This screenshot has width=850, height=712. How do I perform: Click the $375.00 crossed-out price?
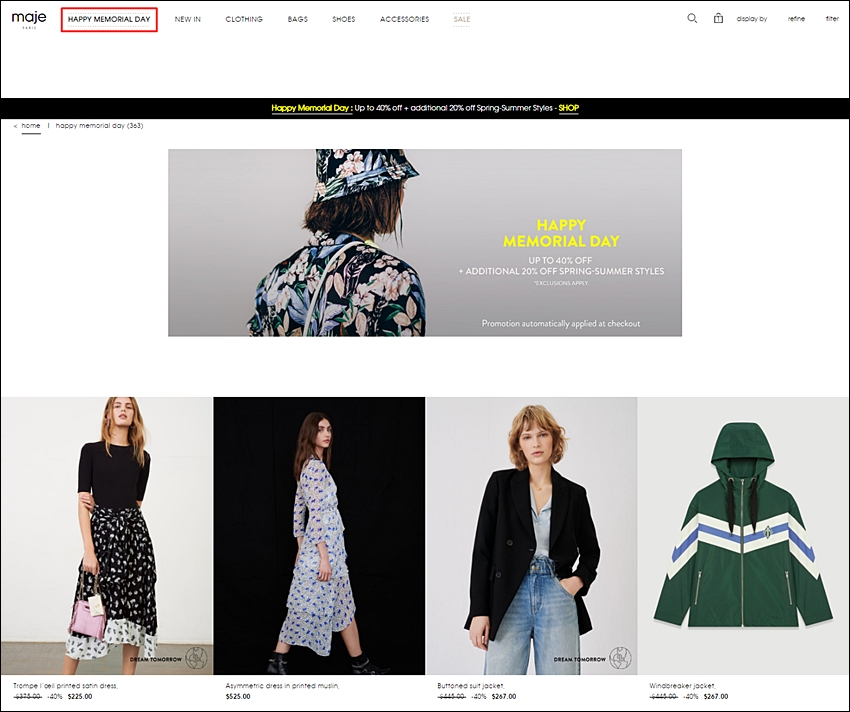click(27, 696)
